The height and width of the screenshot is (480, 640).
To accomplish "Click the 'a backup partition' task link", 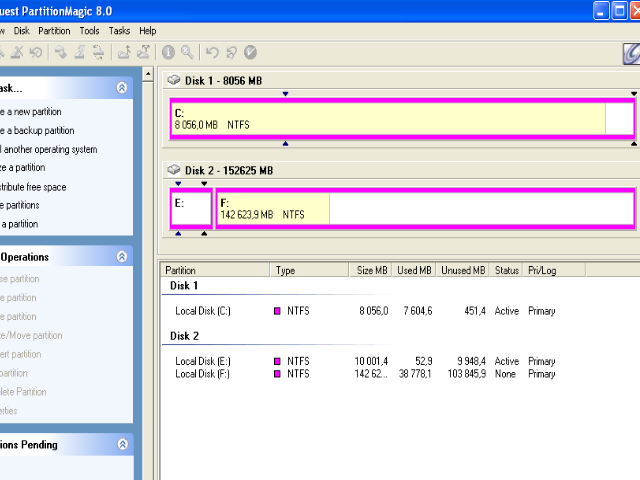I will click(37, 130).
